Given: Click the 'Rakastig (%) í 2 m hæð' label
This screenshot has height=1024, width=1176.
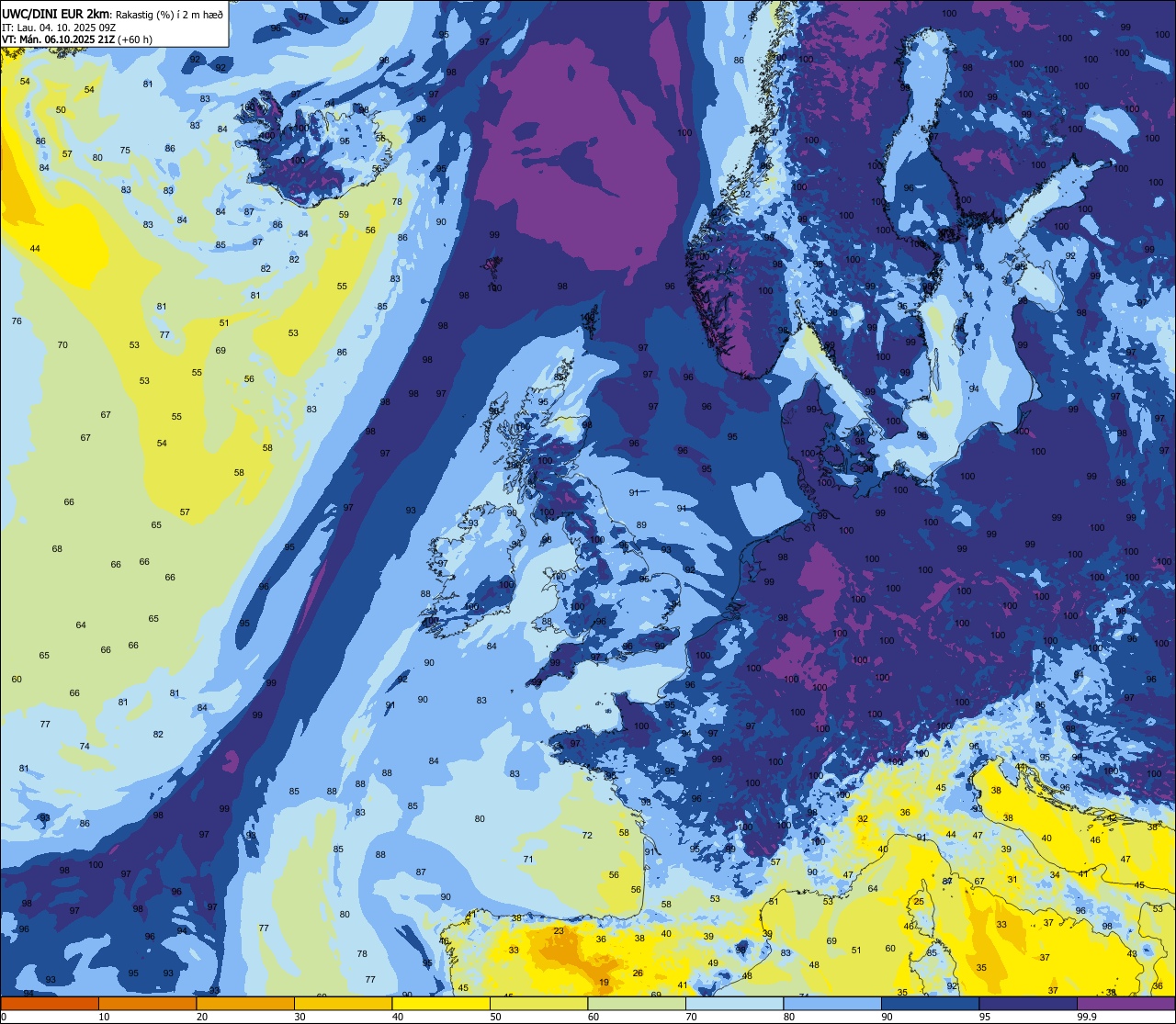Looking at the screenshot, I should coord(168,14).
